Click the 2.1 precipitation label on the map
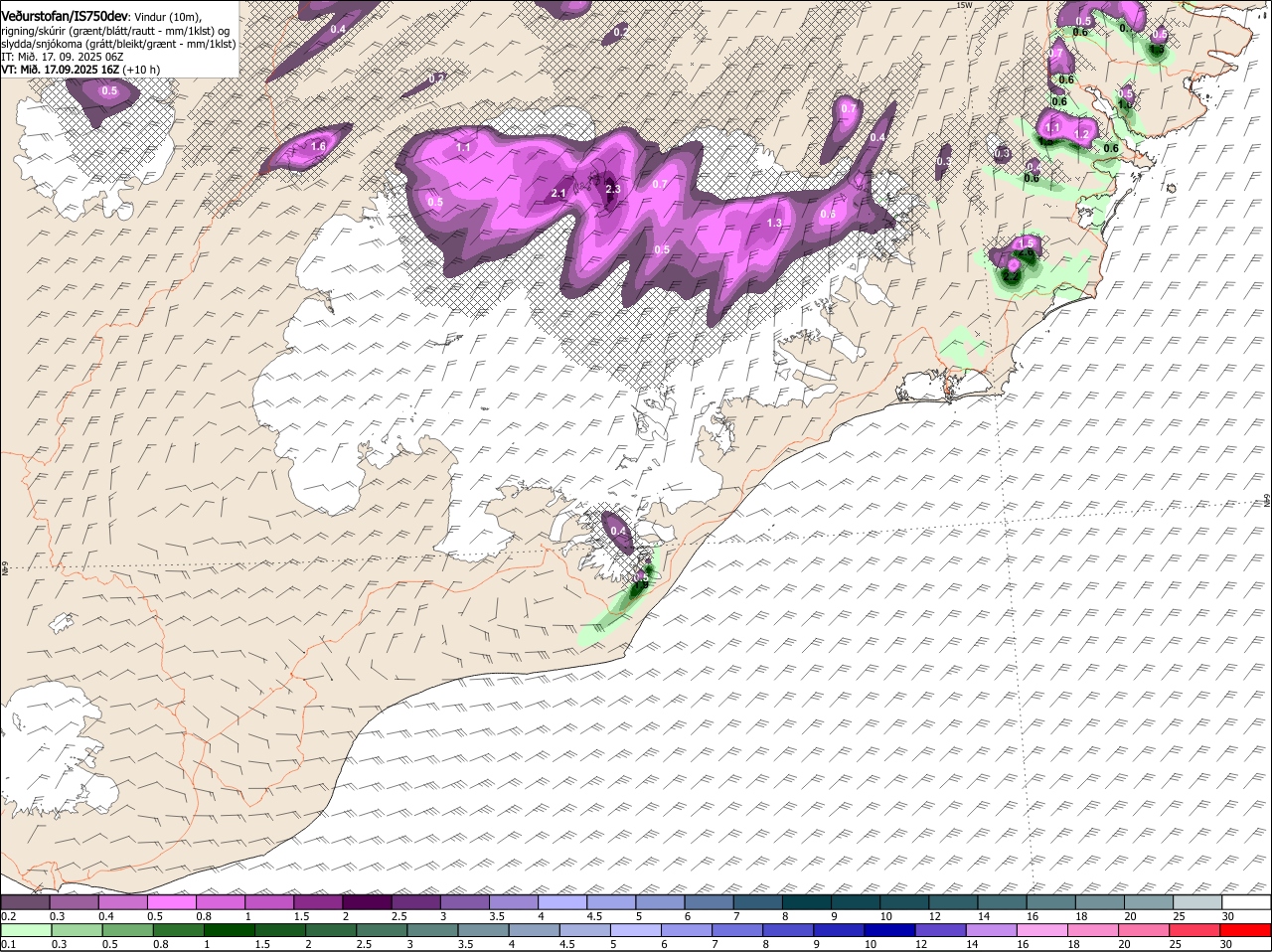The image size is (1272, 952). coord(557,193)
